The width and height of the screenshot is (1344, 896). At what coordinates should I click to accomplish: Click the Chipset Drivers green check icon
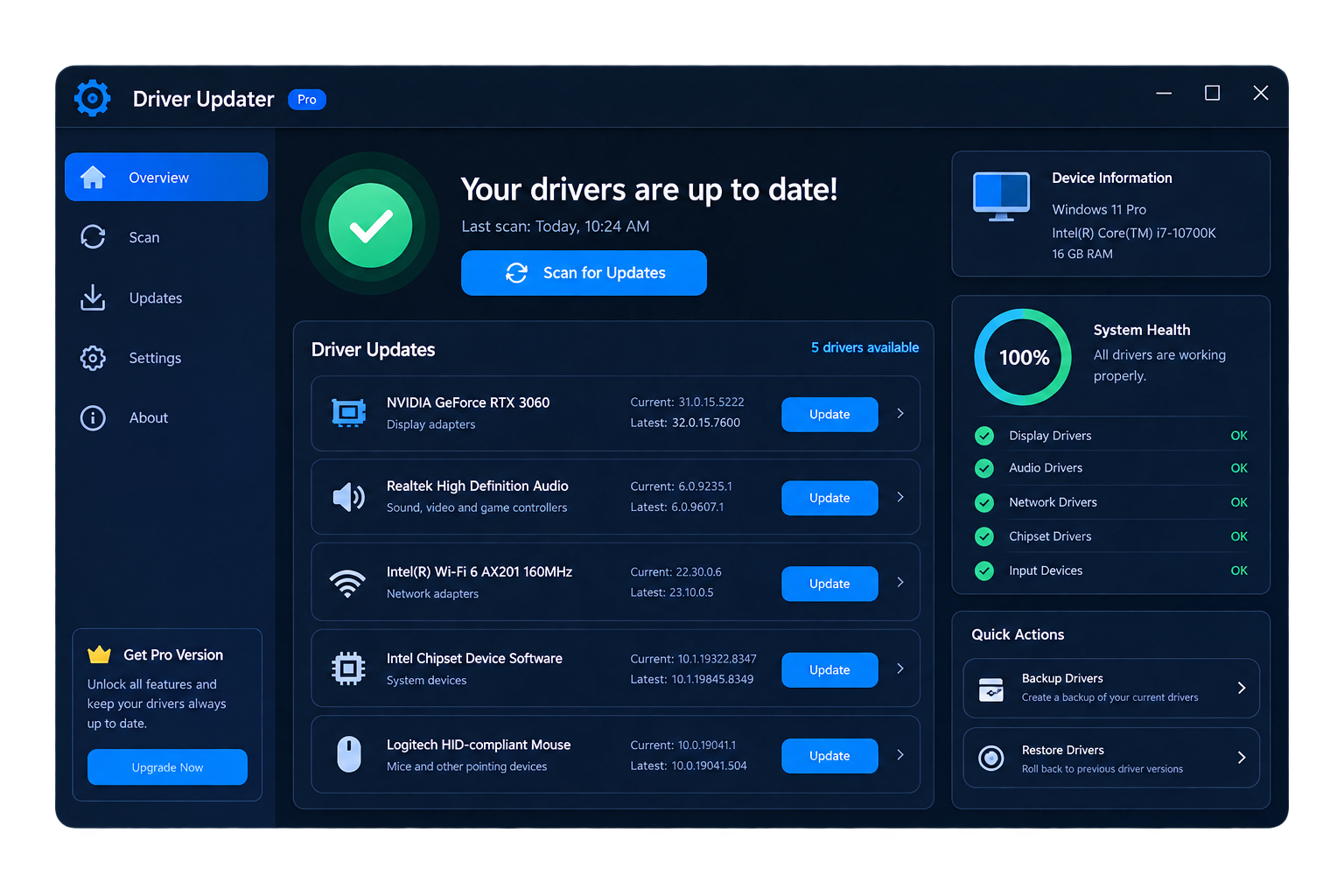984,536
